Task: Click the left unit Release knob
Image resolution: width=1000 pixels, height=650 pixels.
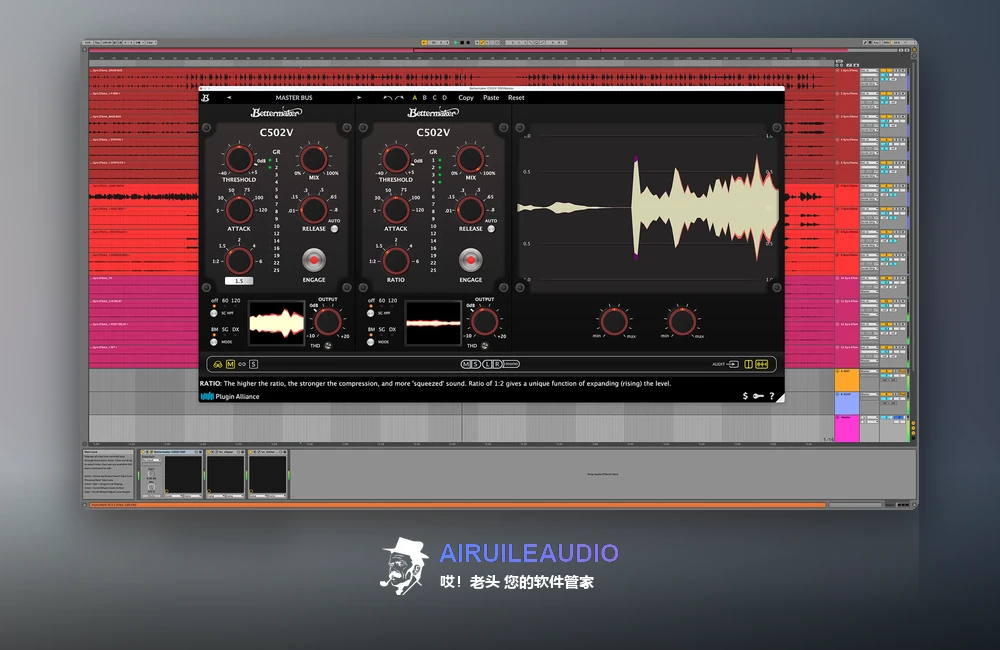Action: 314,209
